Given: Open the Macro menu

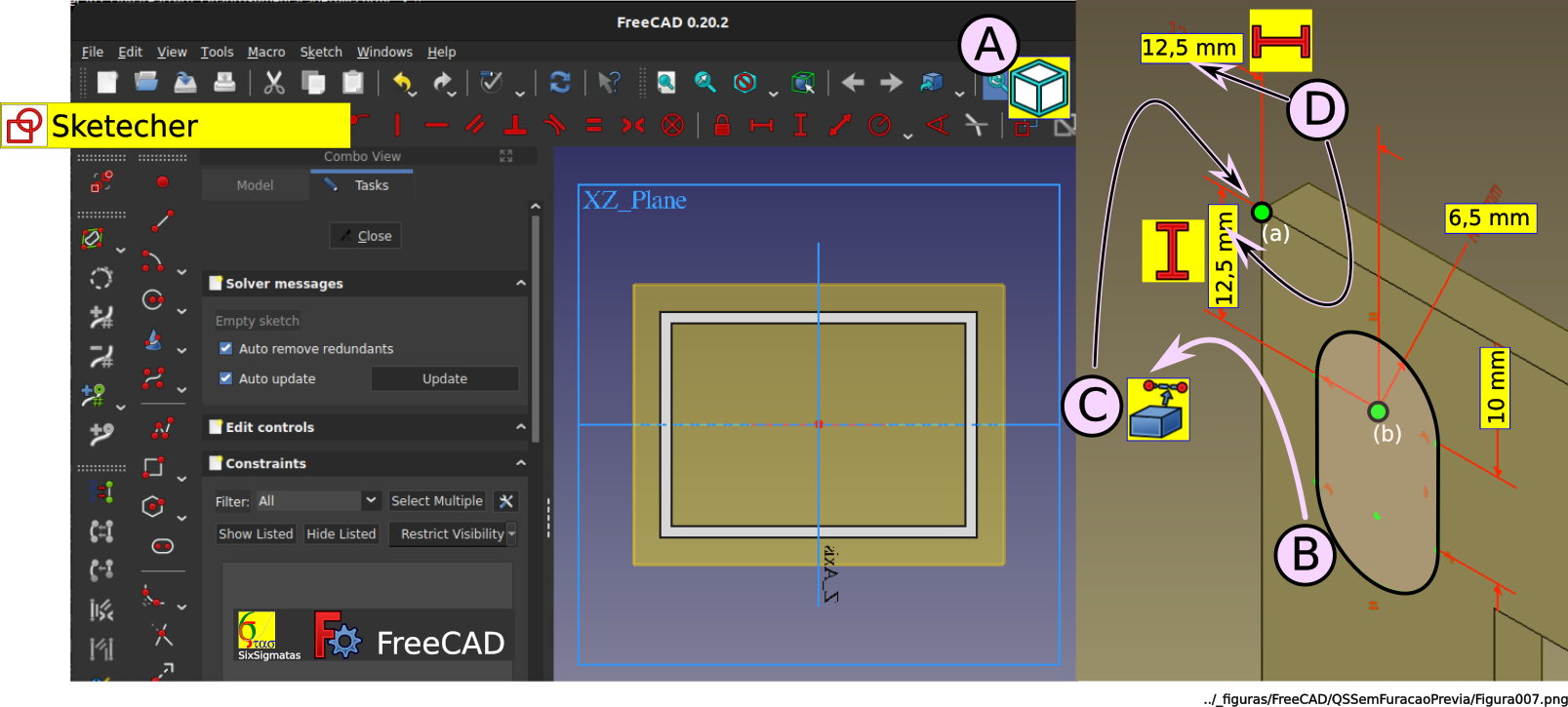Looking at the screenshot, I should pos(266,52).
